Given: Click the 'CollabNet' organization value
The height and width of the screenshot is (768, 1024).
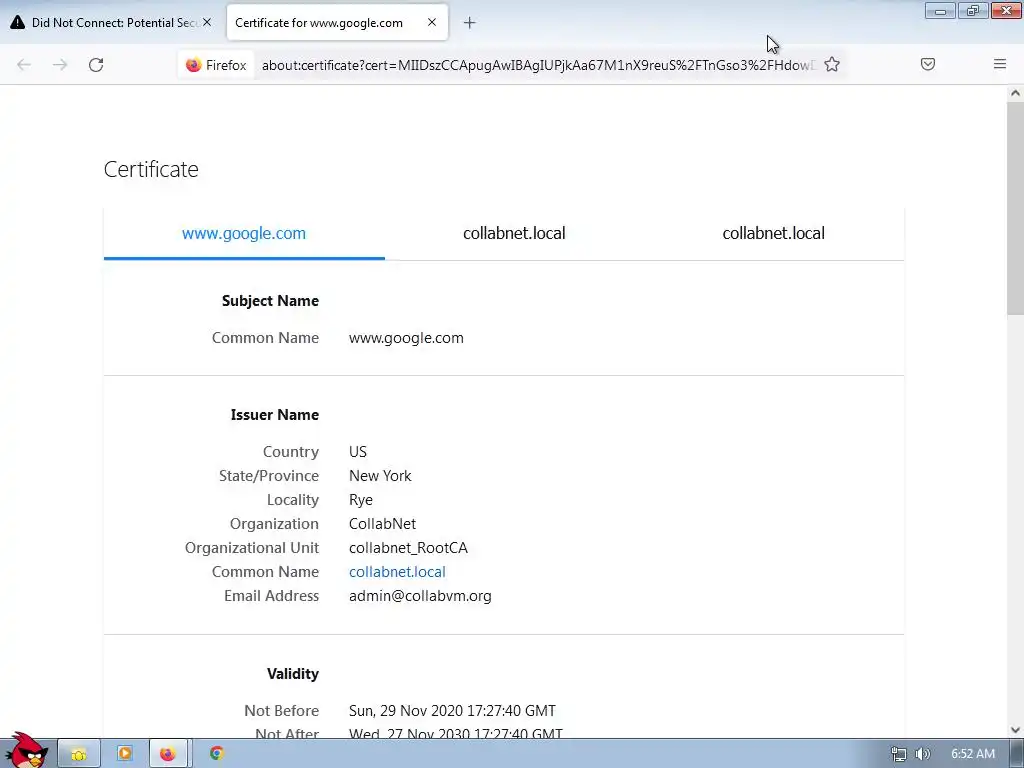Looking at the screenshot, I should point(382,524).
